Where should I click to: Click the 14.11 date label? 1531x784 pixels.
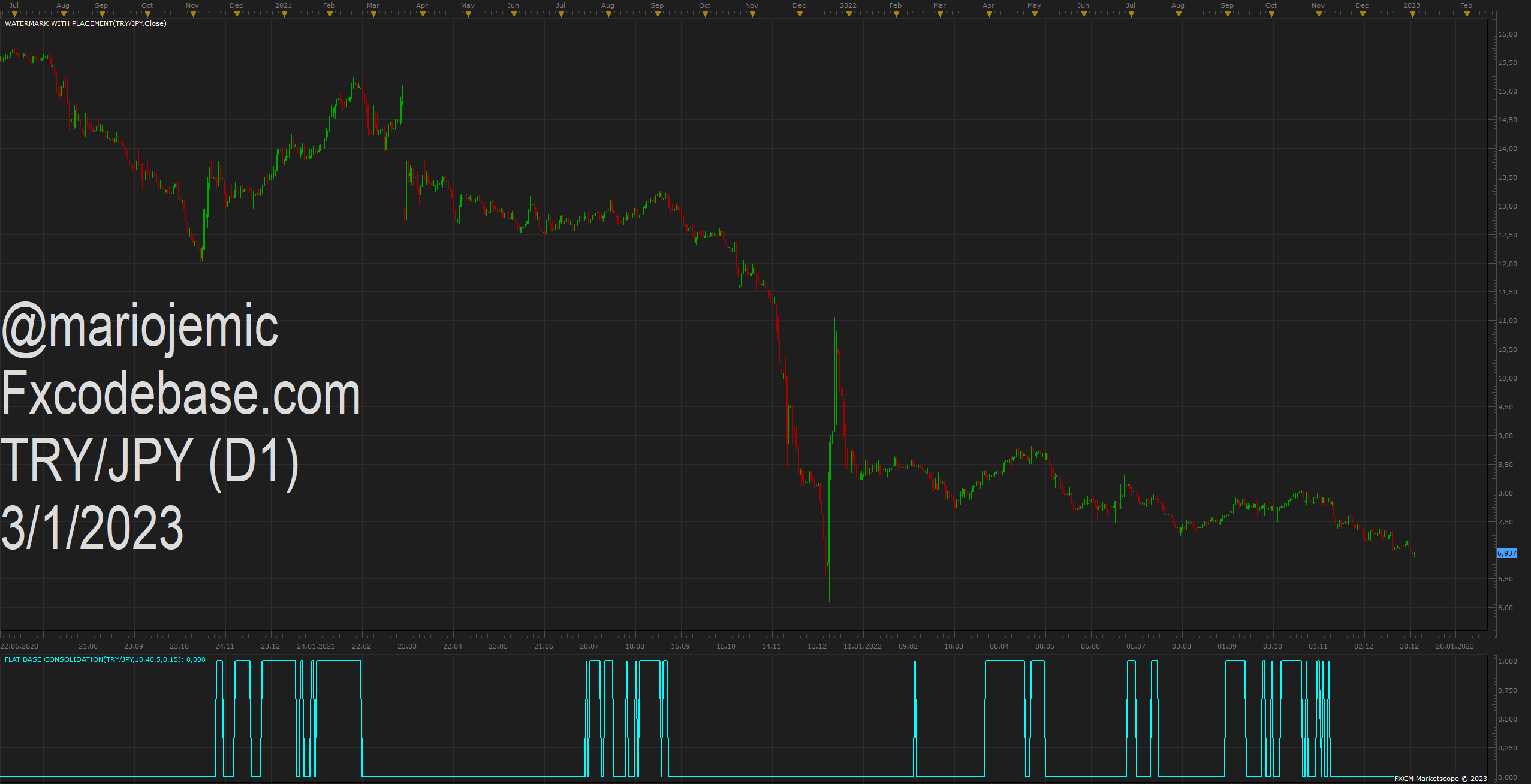coord(771,646)
